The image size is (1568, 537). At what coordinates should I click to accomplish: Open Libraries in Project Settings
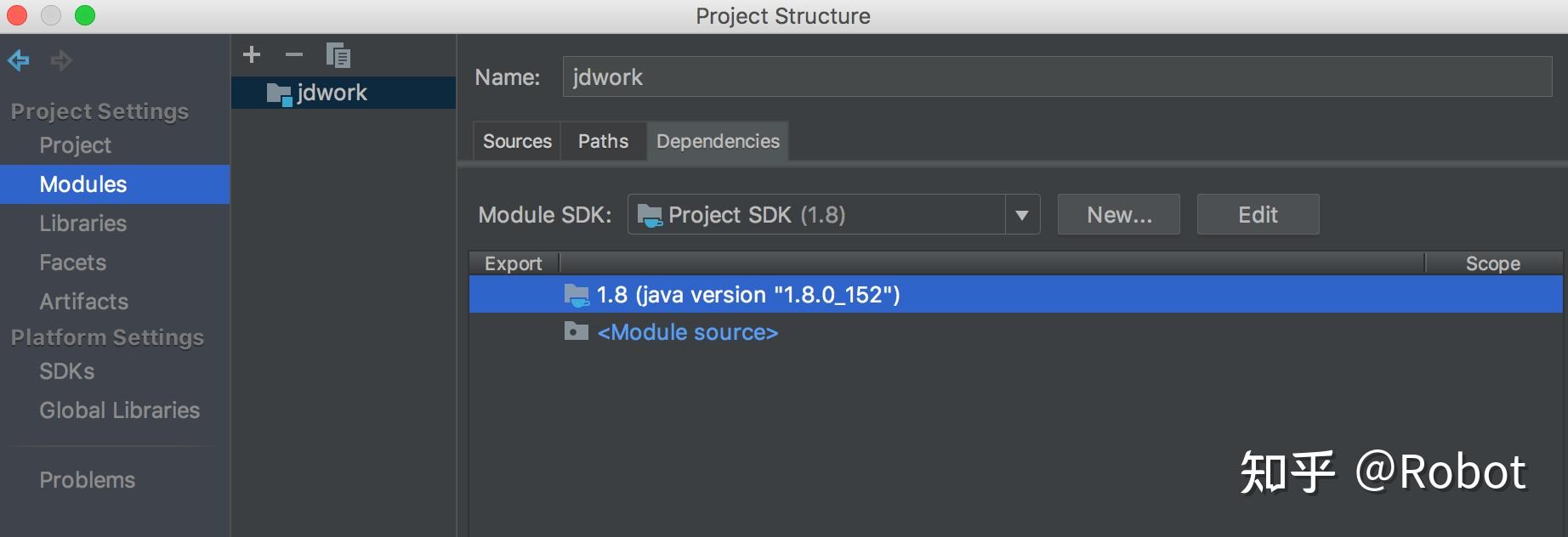pos(82,223)
